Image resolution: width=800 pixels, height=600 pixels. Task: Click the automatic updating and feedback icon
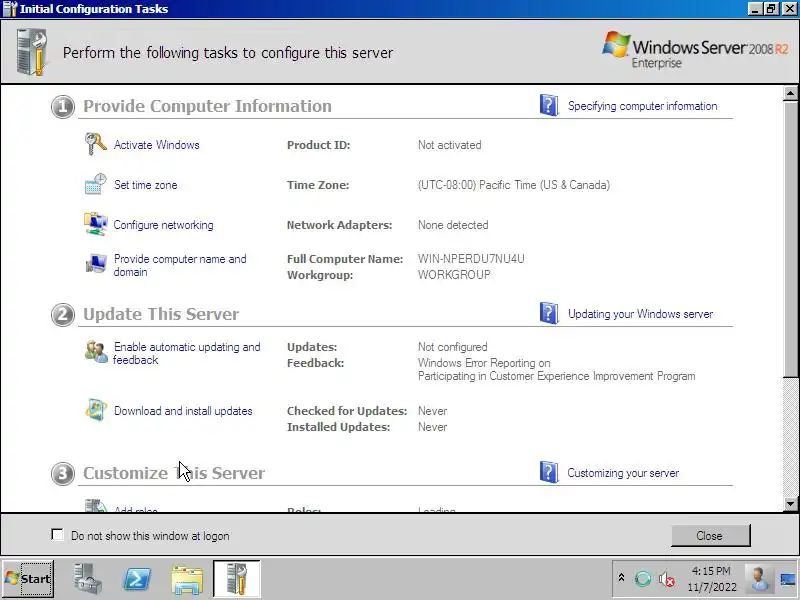click(x=96, y=352)
